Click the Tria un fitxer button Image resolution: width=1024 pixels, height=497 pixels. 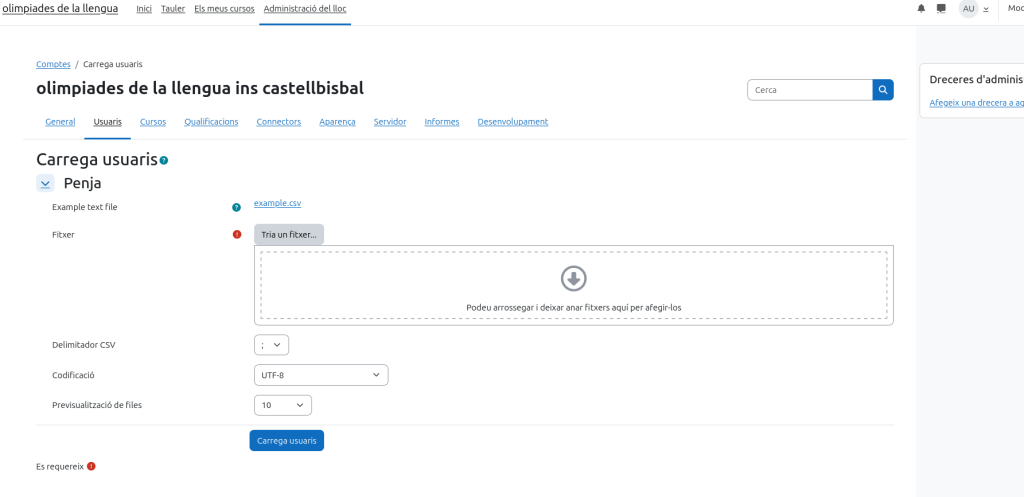pyautogui.click(x=289, y=235)
